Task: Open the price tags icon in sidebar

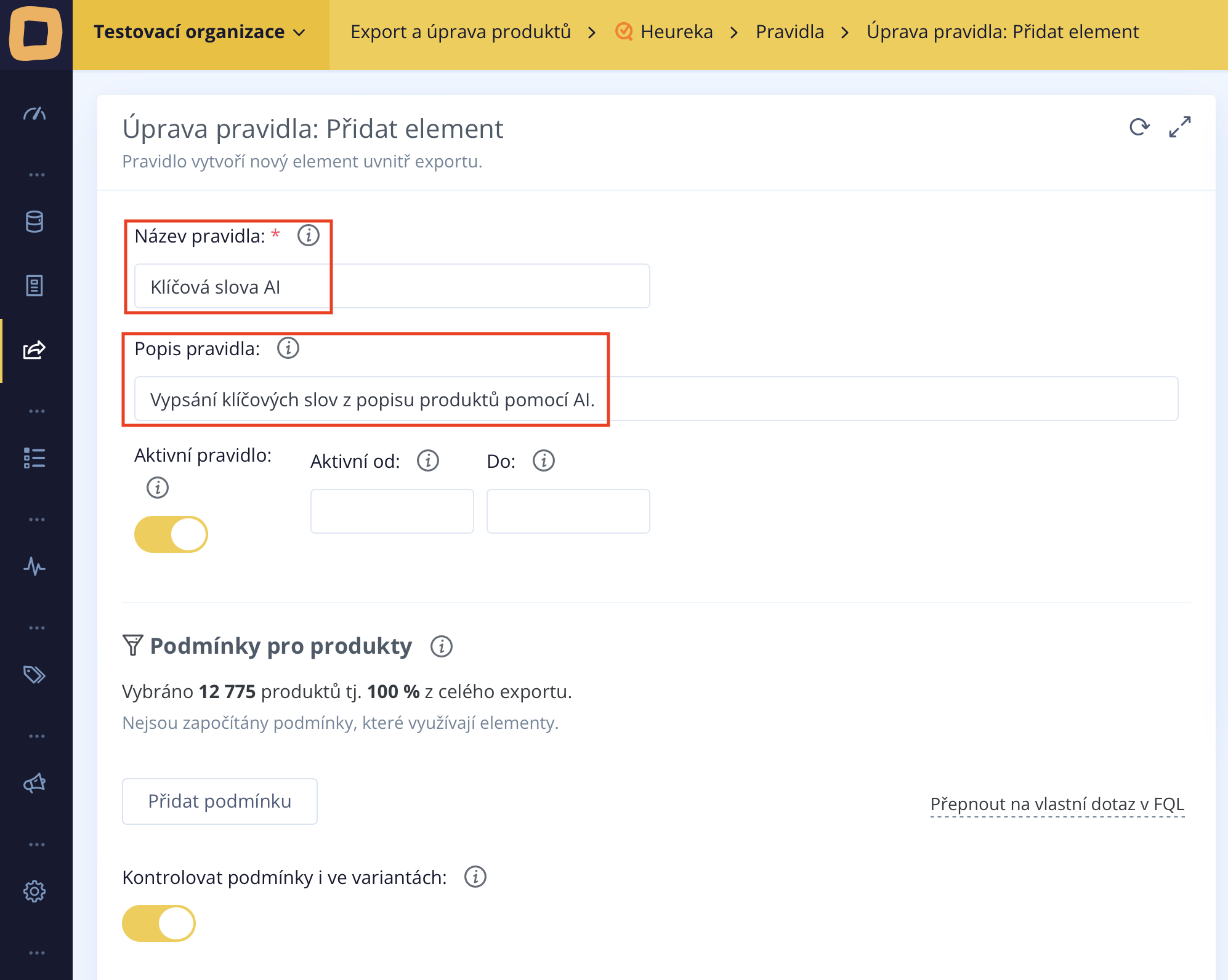Action: pyautogui.click(x=35, y=675)
